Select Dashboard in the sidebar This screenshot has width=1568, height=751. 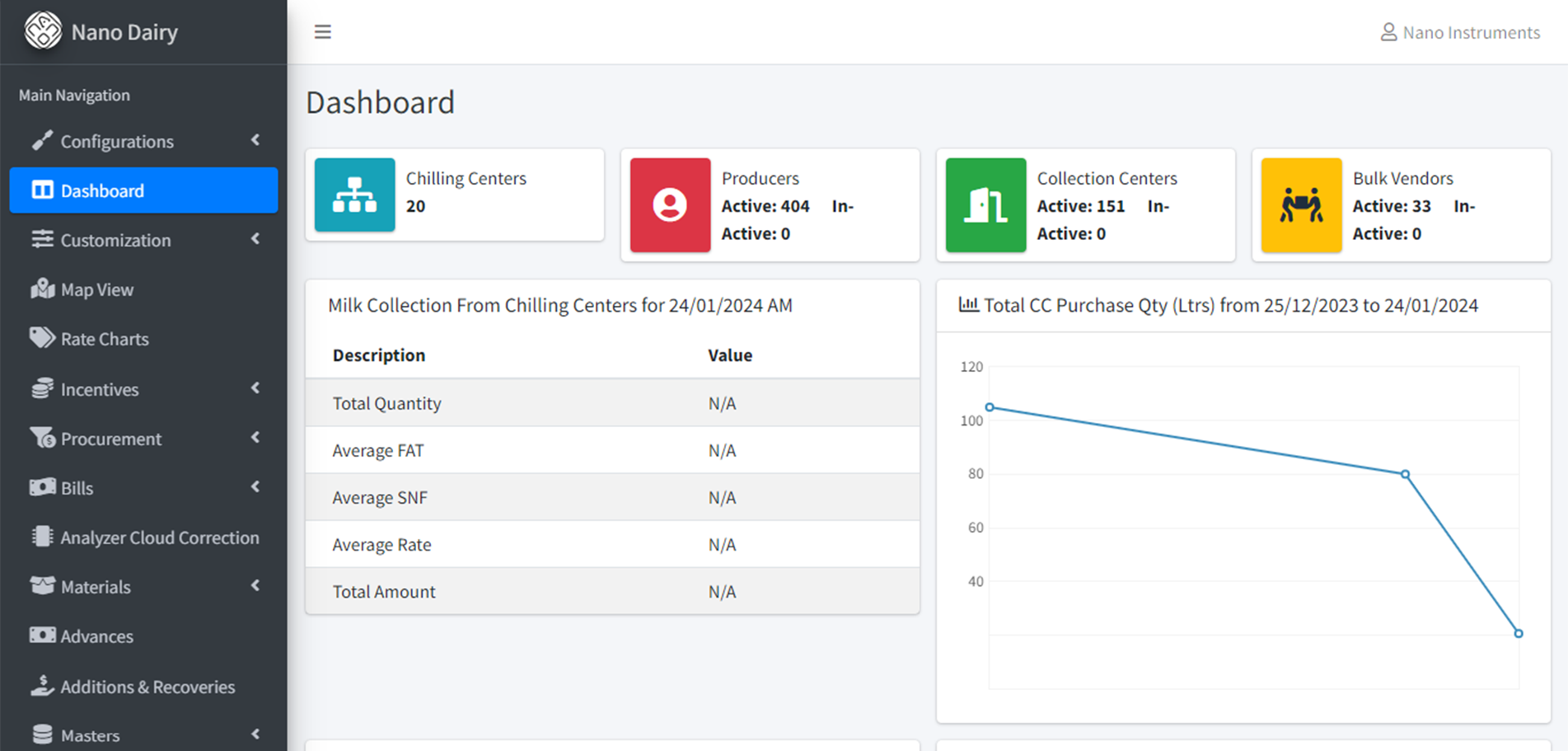(143, 190)
